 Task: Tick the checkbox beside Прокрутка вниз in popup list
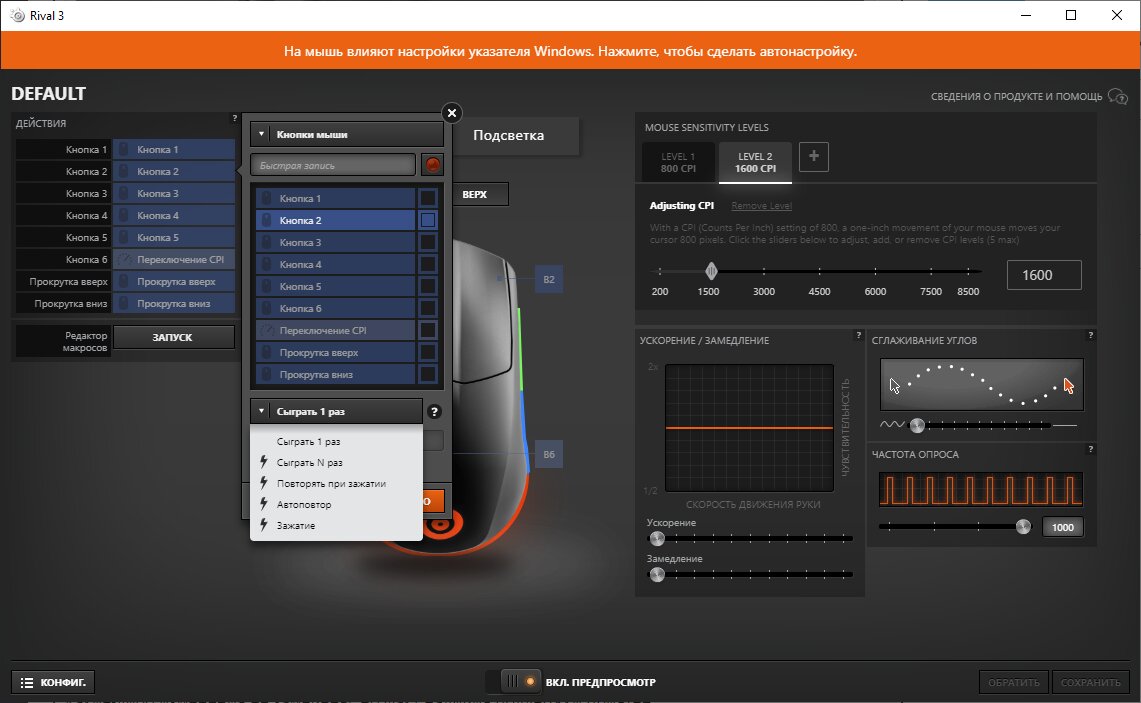click(x=428, y=375)
